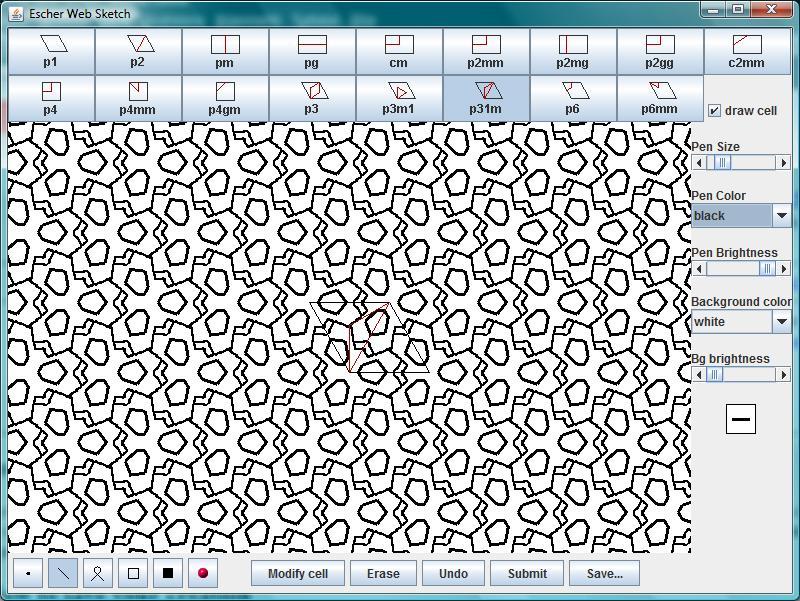Choose the p3m1 symmetry group

pos(399,98)
